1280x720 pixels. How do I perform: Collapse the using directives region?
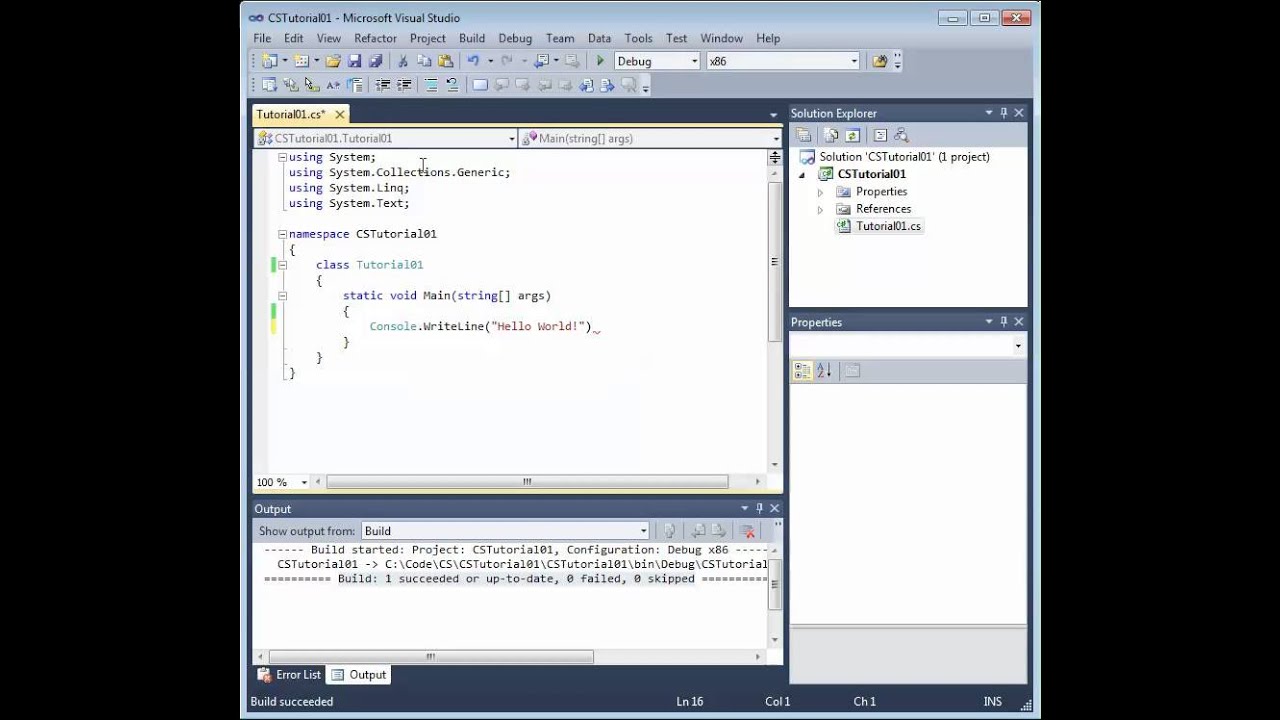coord(282,157)
